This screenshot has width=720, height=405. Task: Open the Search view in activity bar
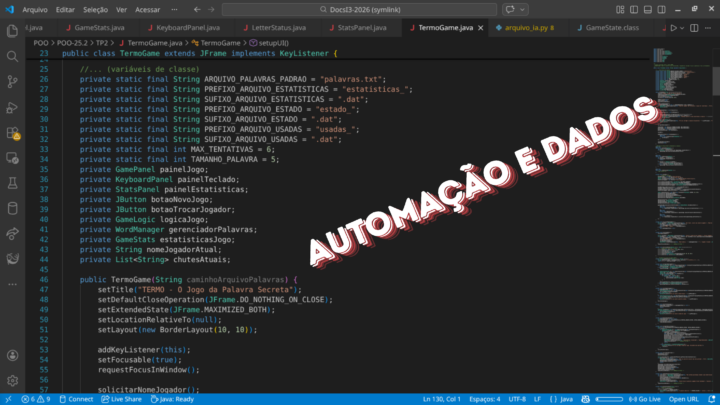[x=12, y=56]
